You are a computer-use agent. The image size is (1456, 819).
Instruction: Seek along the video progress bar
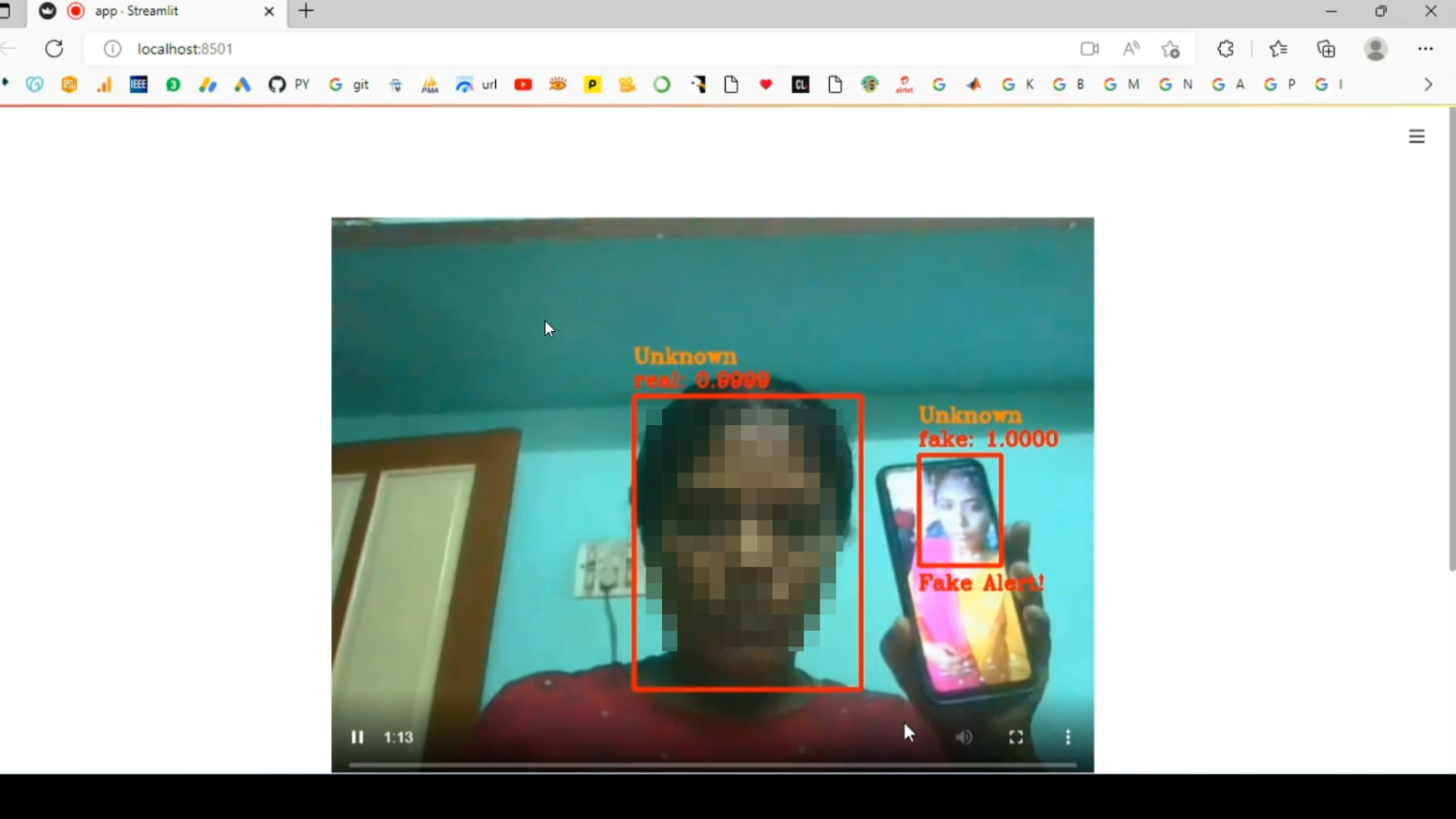click(x=712, y=765)
